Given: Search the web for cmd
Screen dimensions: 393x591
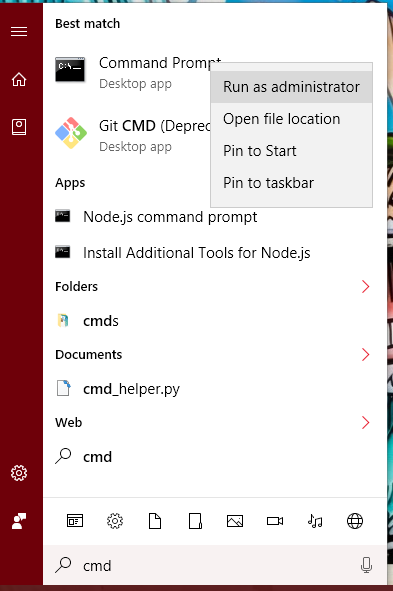Looking at the screenshot, I should coord(215,456).
